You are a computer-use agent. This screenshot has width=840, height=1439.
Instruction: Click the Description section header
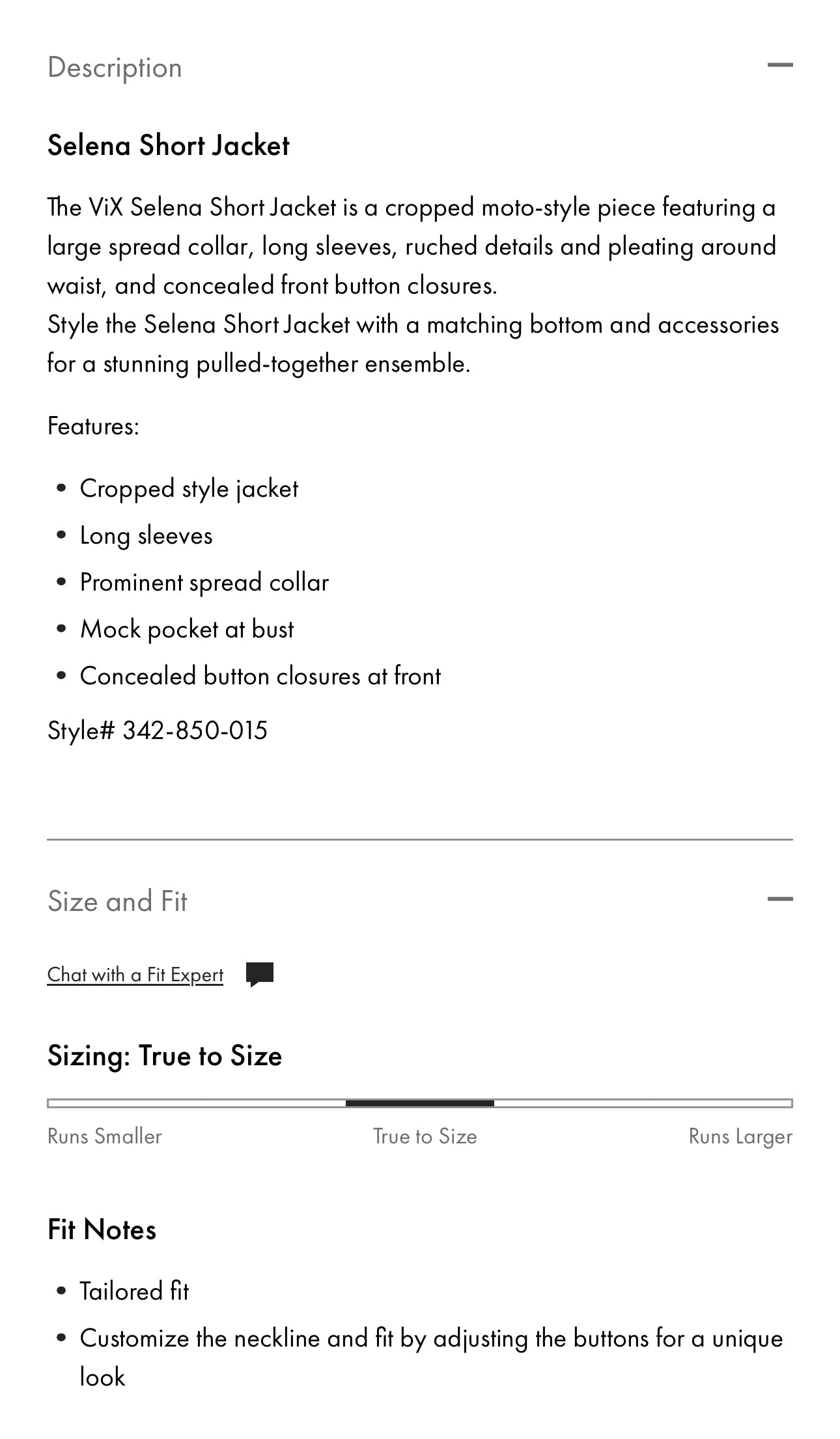point(115,68)
